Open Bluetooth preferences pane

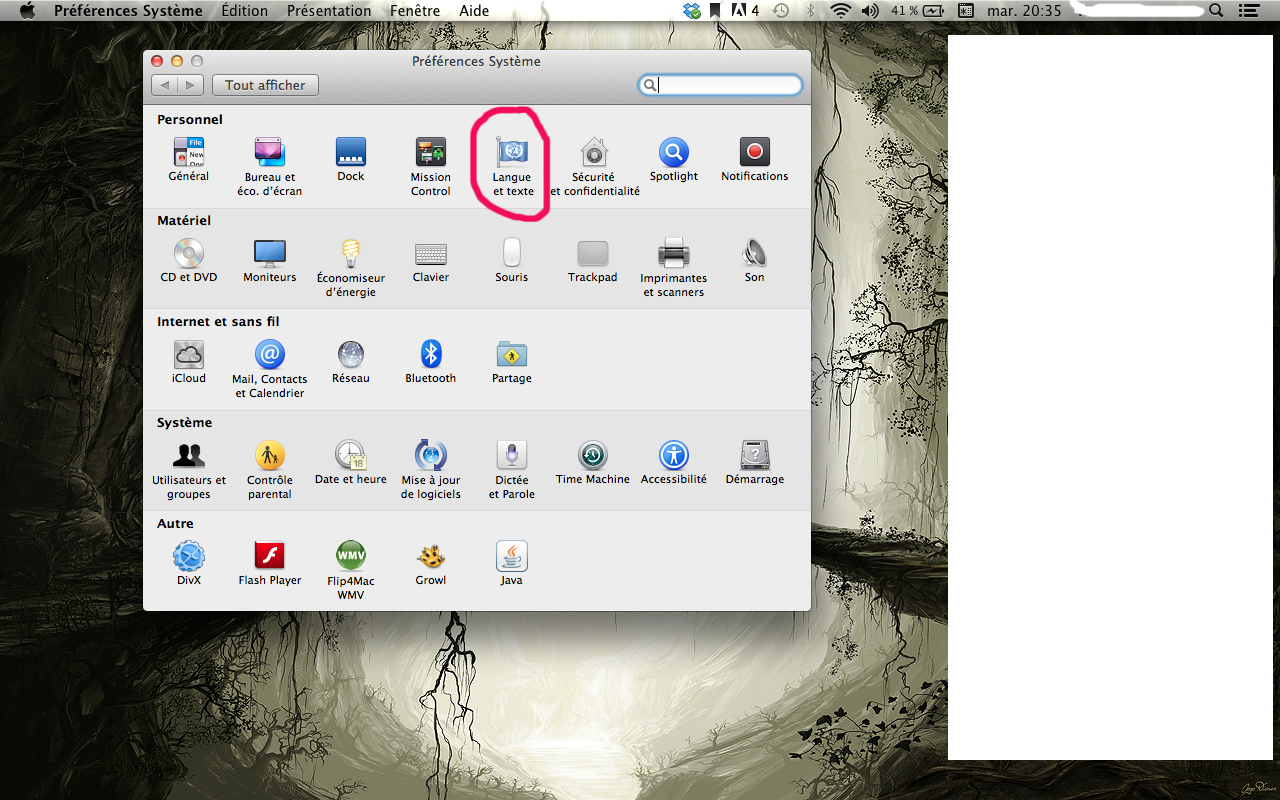pyautogui.click(x=431, y=362)
